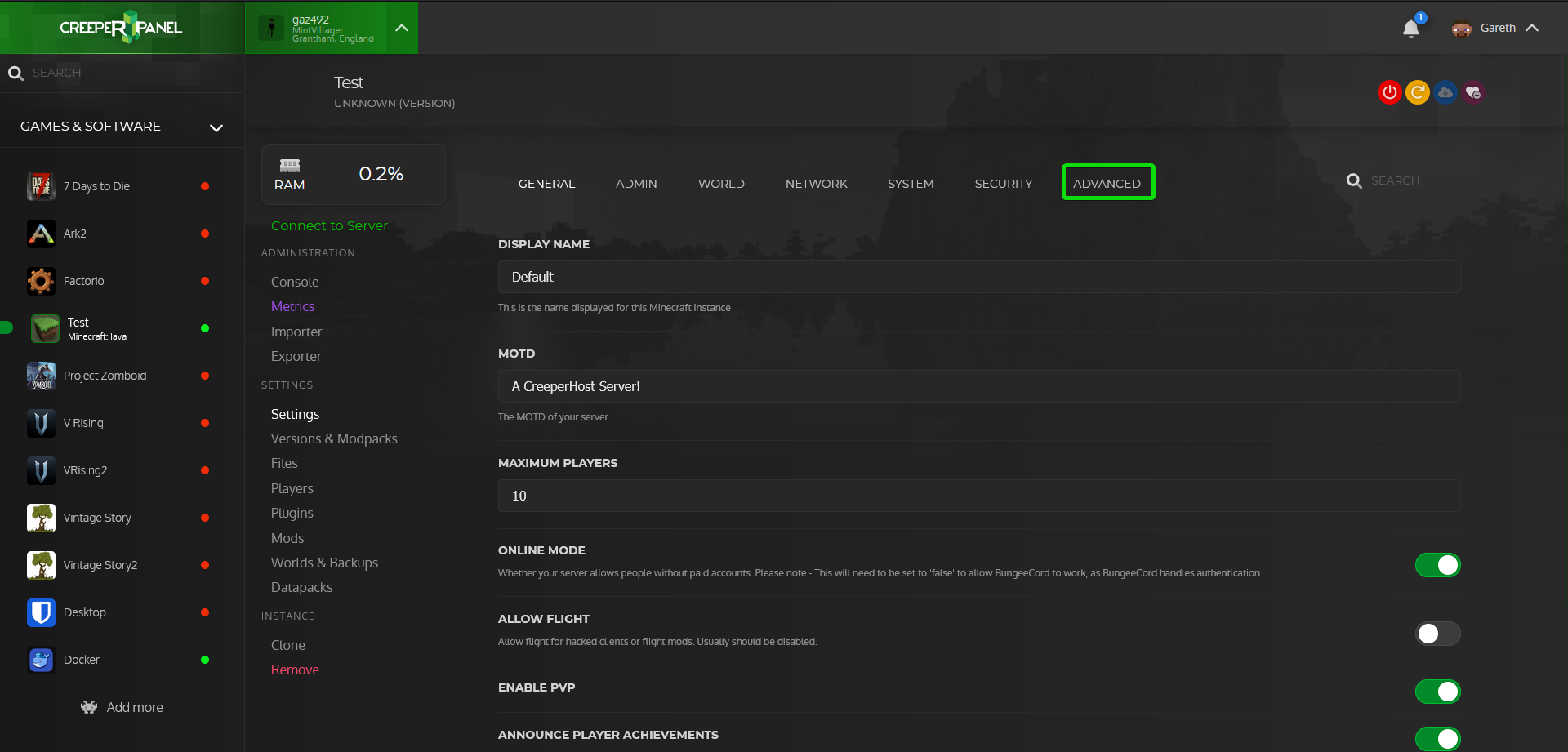Click the Display Name input field

(979, 277)
